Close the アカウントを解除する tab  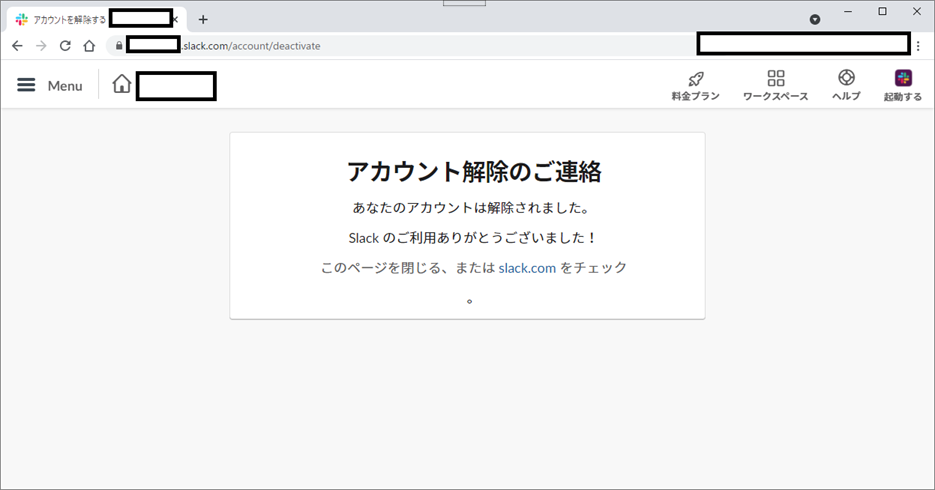tap(175, 20)
